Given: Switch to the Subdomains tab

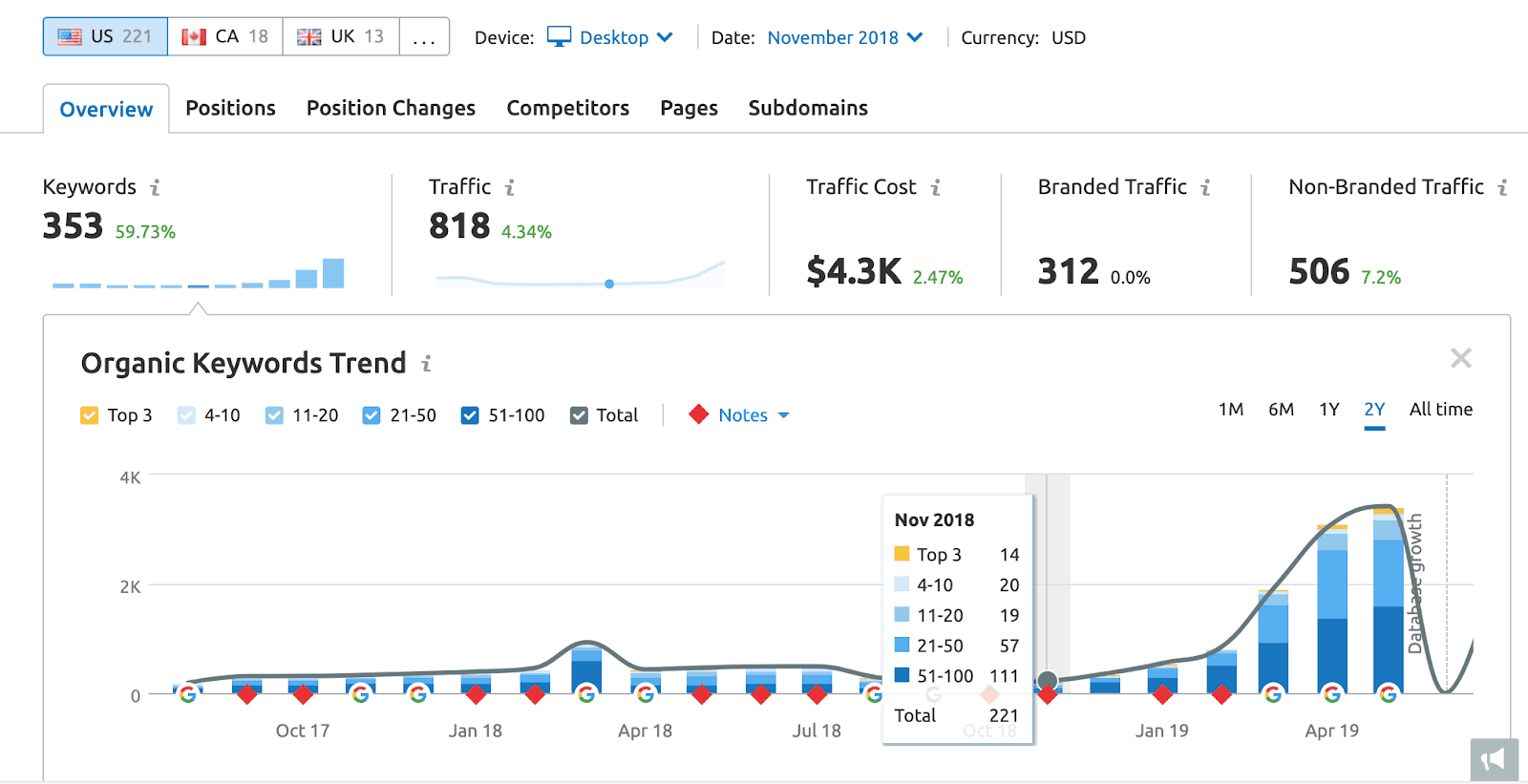Looking at the screenshot, I should pos(808,108).
